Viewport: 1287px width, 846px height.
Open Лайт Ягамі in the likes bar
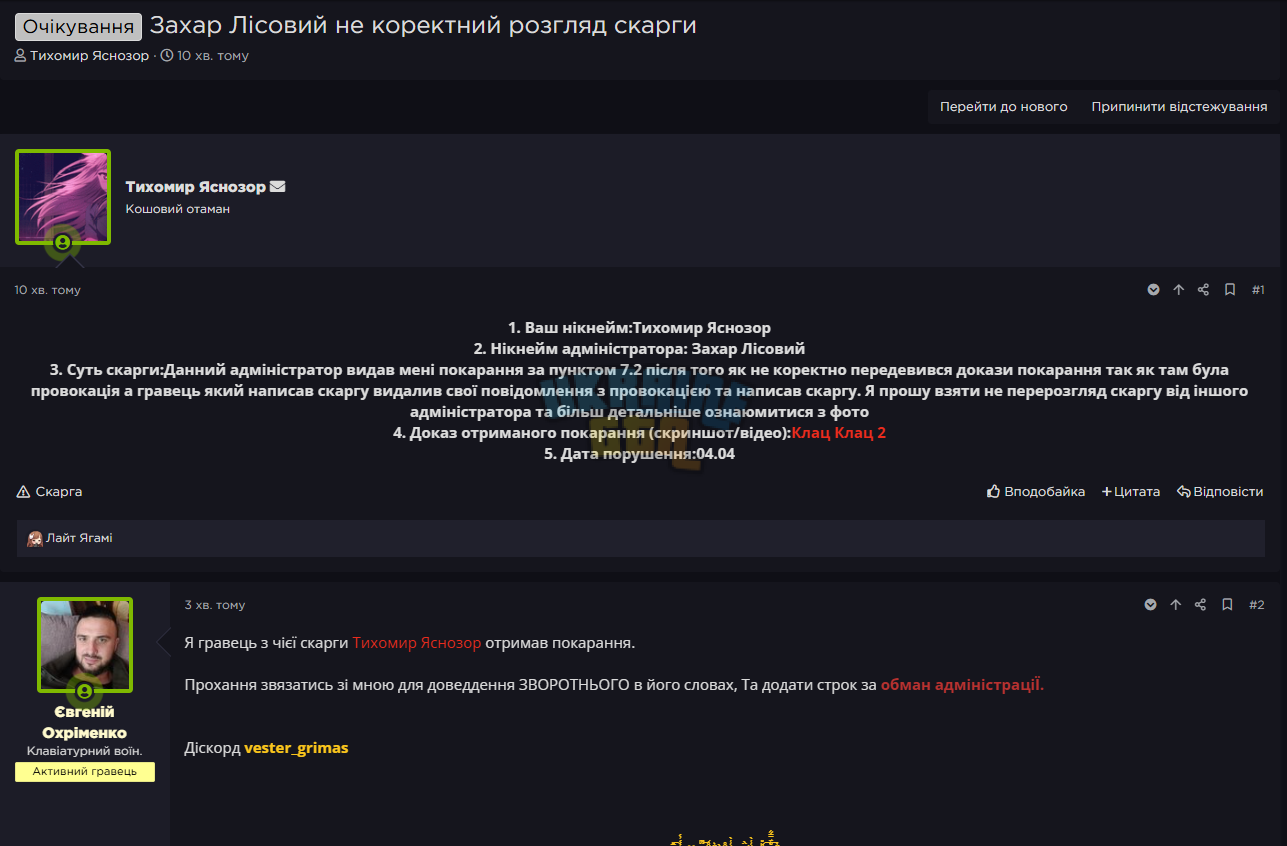point(79,538)
